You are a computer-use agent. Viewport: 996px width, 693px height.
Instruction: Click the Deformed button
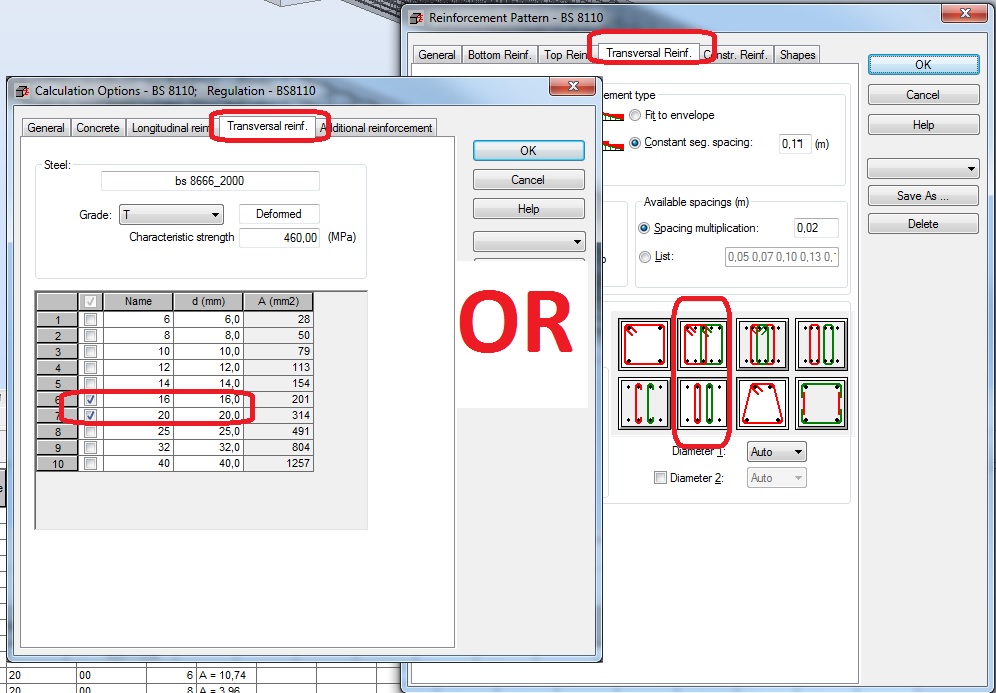pyautogui.click(x=279, y=214)
